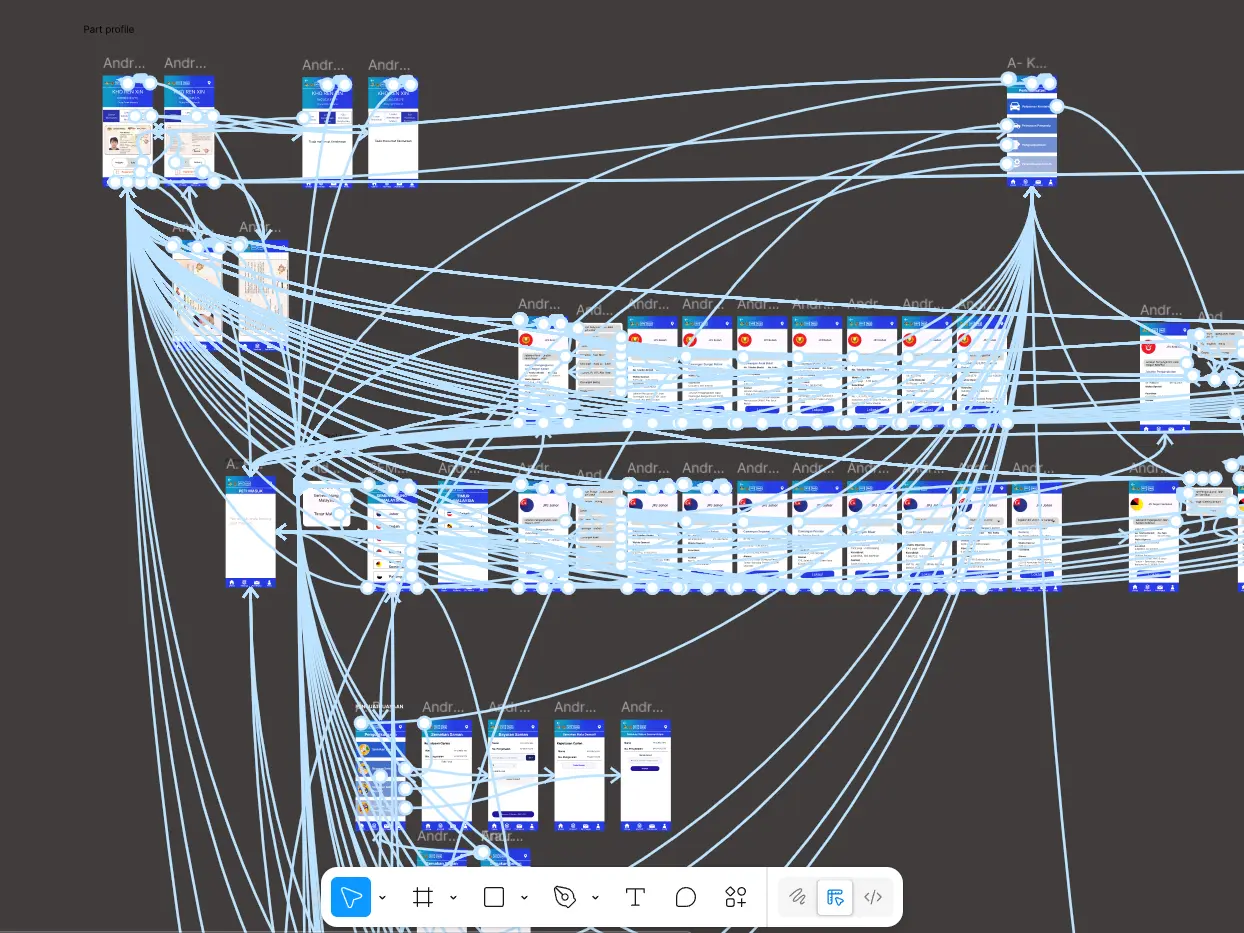Toggle Dev Mode code icon
The image size is (1244, 933).
[x=873, y=897]
